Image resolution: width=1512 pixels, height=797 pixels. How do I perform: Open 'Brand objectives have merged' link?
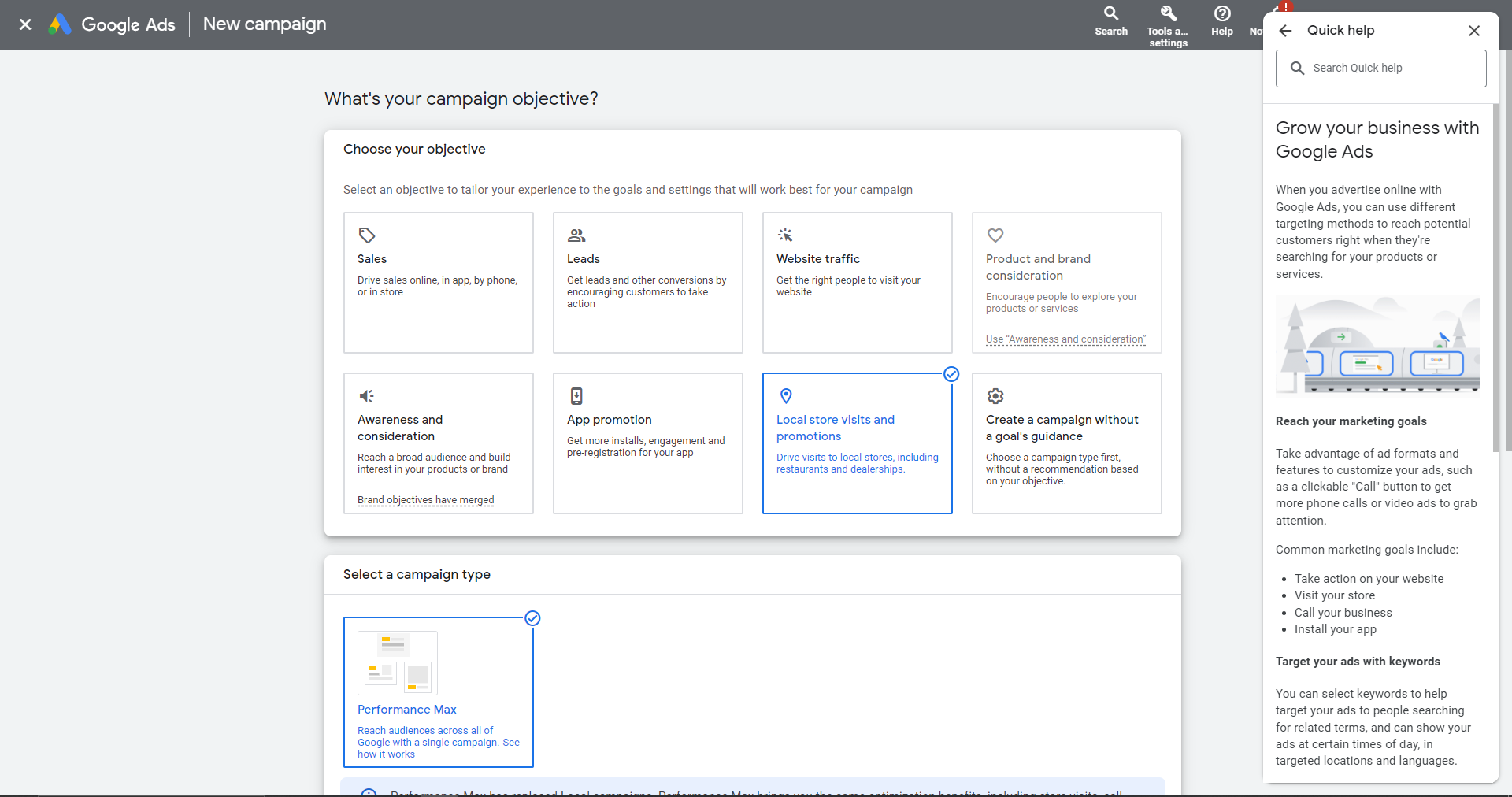click(426, 500)
